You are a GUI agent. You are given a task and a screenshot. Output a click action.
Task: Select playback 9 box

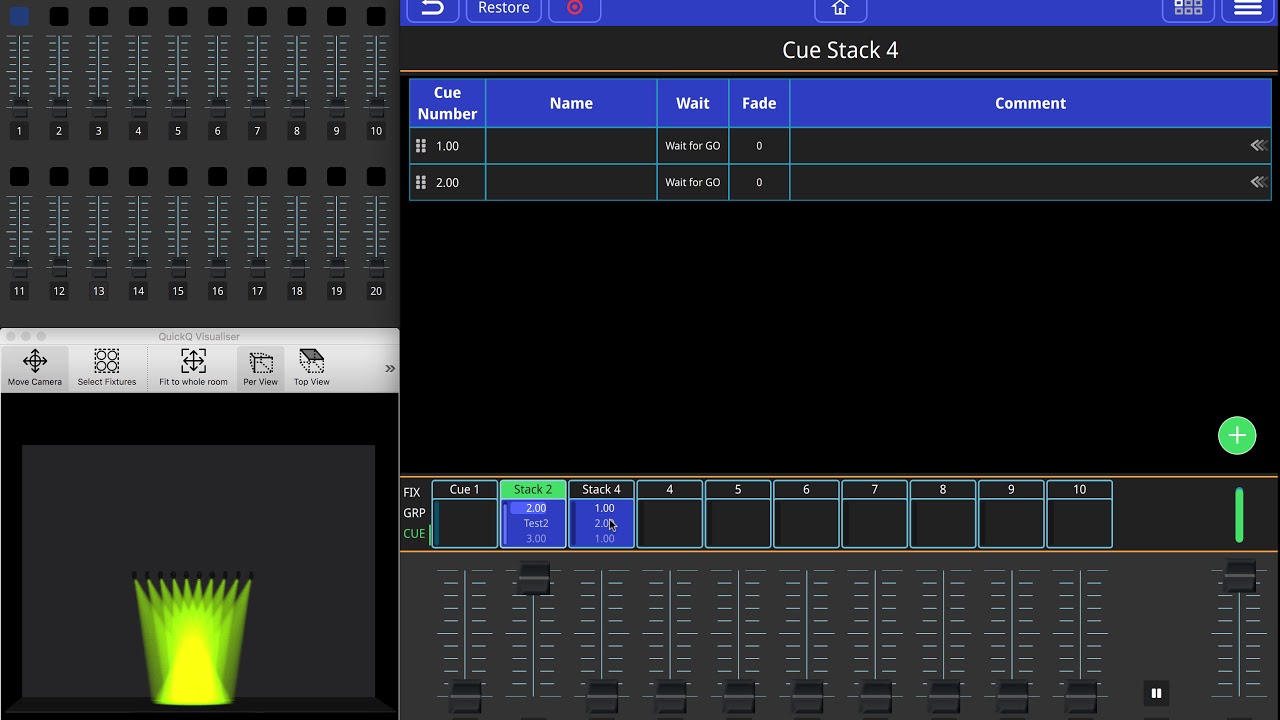1011,514
